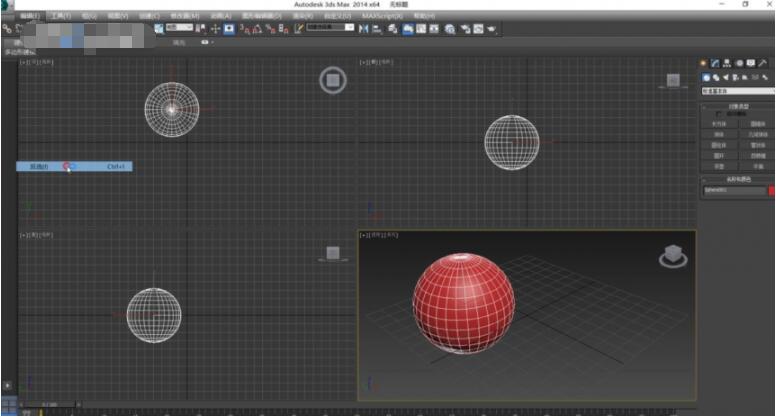776x417 pixels.
Task: Click the SteeringWheel icon in top viewport
Action: point(333,80)
